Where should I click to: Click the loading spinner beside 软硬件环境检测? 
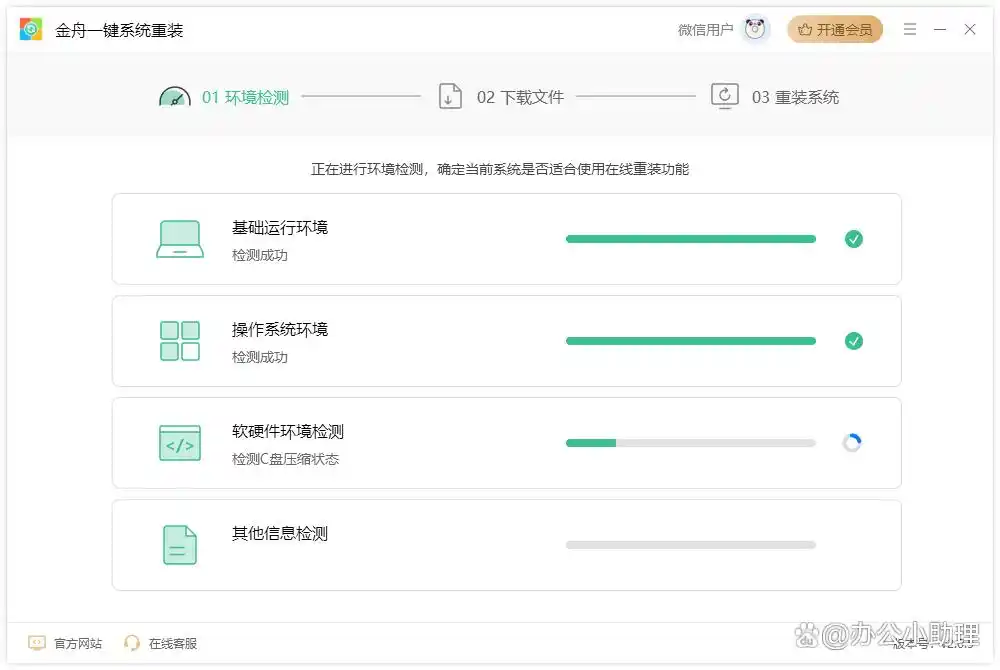(x=853, y=442)
